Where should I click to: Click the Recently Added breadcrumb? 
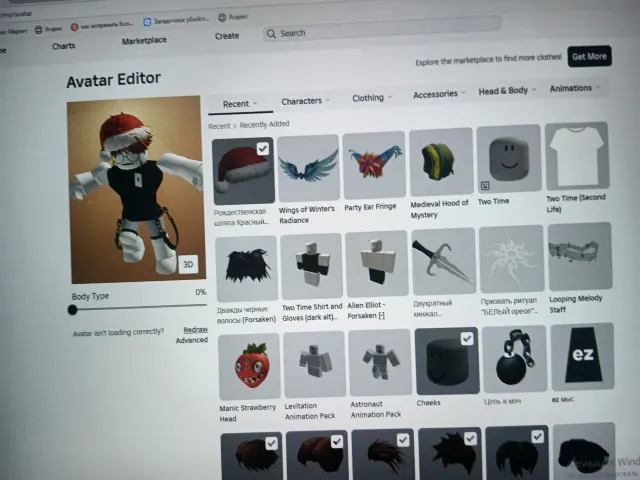[264, 124]
